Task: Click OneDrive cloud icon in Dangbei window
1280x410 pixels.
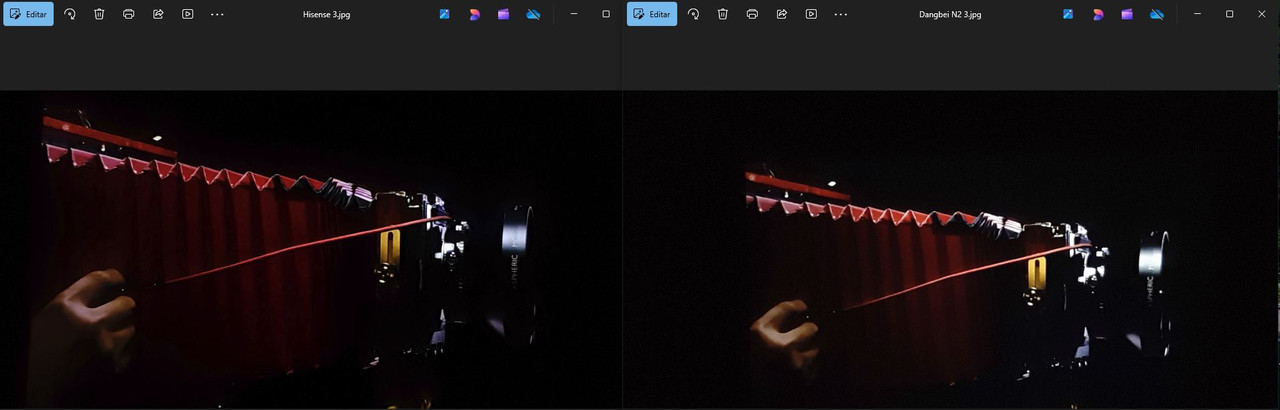Action: tap(1157, 14)
